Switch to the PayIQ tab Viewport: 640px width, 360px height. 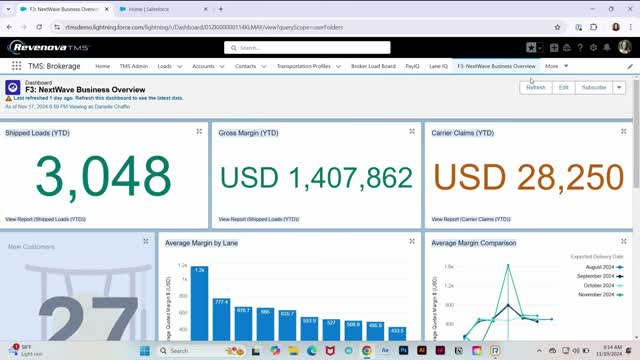412,66
